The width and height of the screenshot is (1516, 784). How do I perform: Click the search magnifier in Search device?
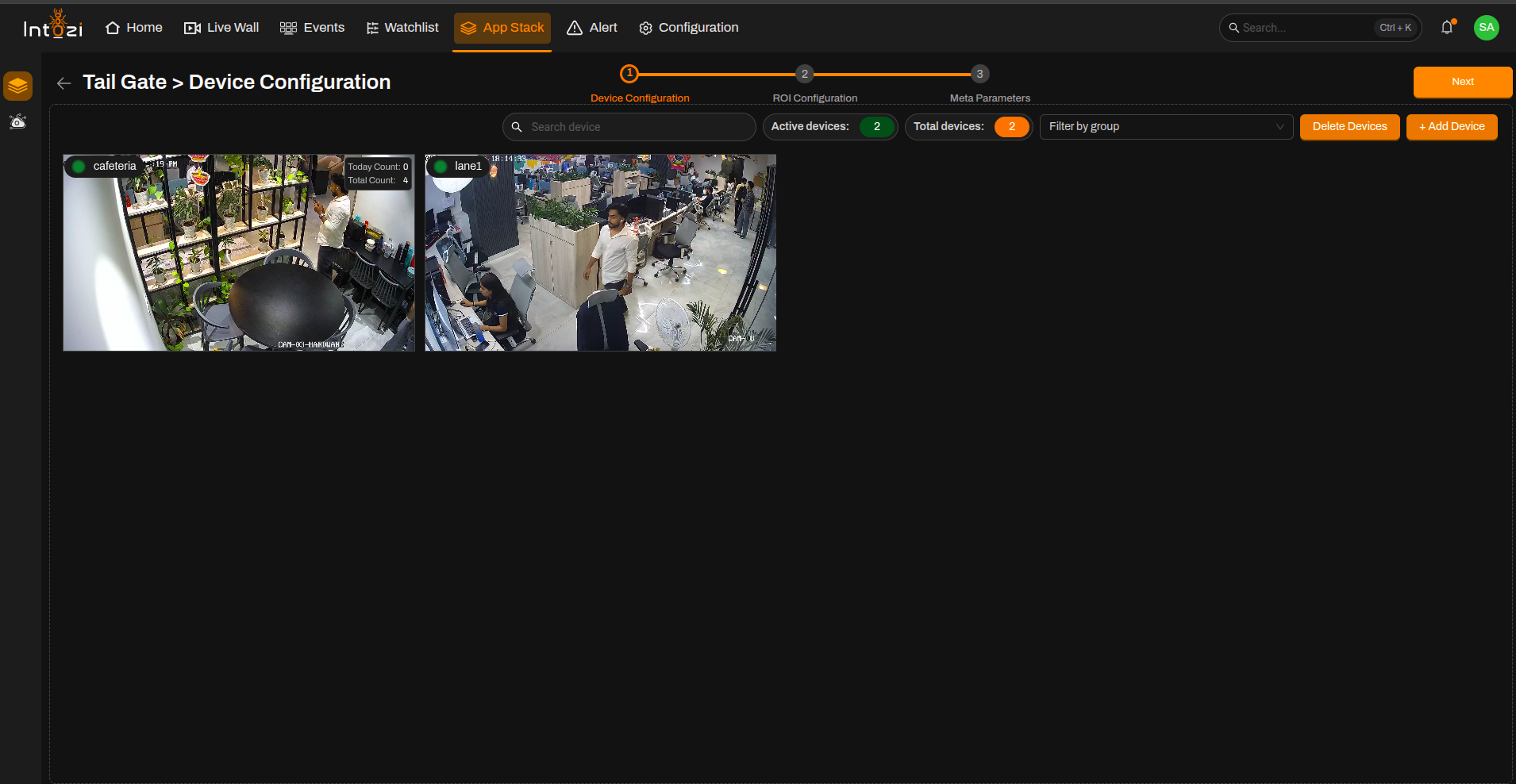coord(517,127)
